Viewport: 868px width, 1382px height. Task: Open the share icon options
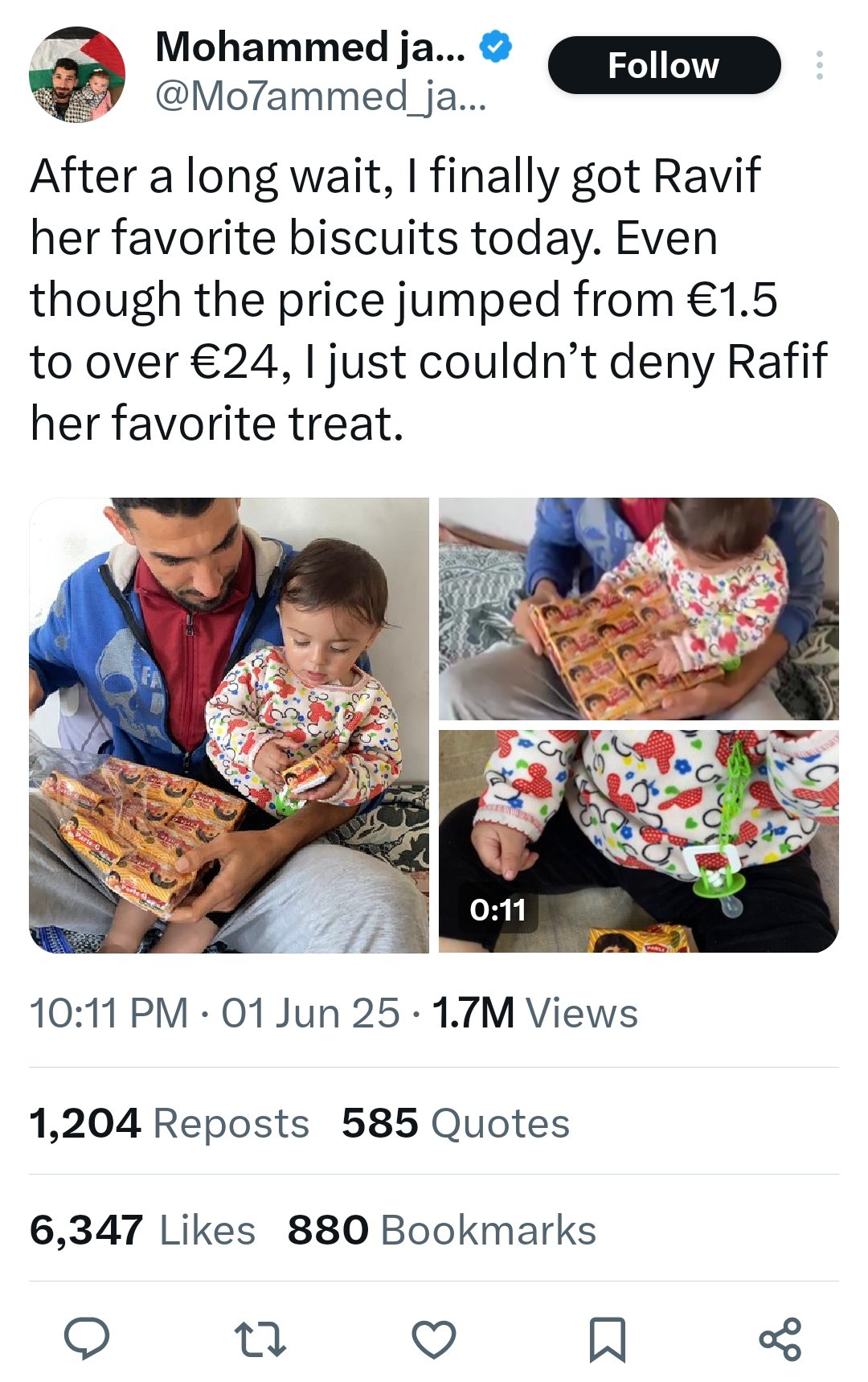[780, 1339]
